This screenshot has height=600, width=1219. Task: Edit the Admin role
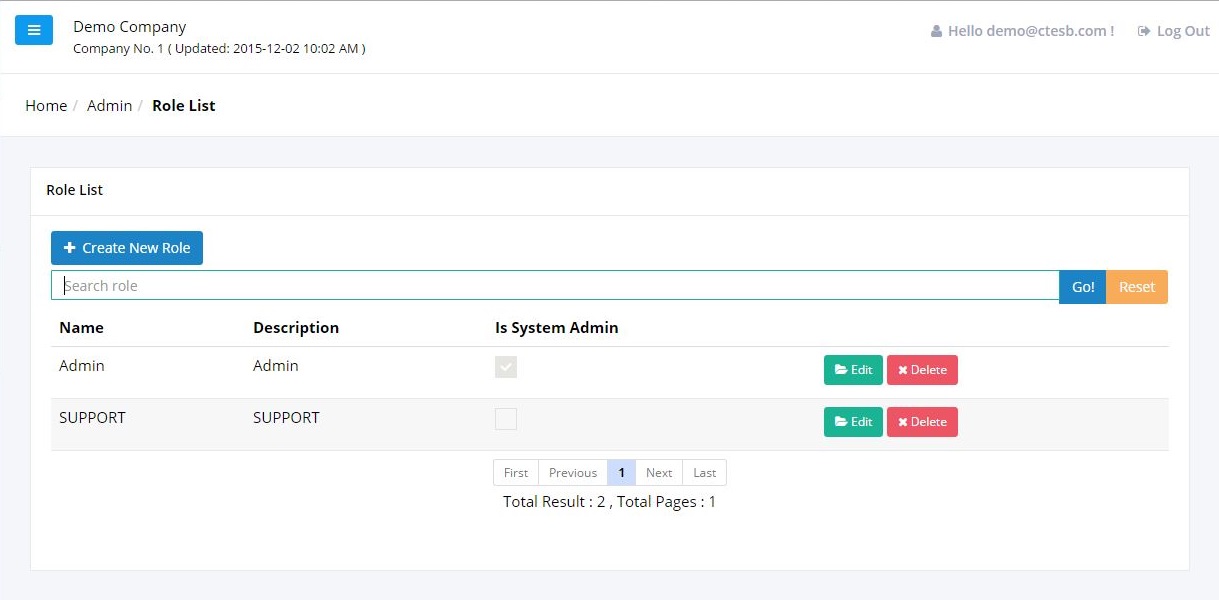853,370
